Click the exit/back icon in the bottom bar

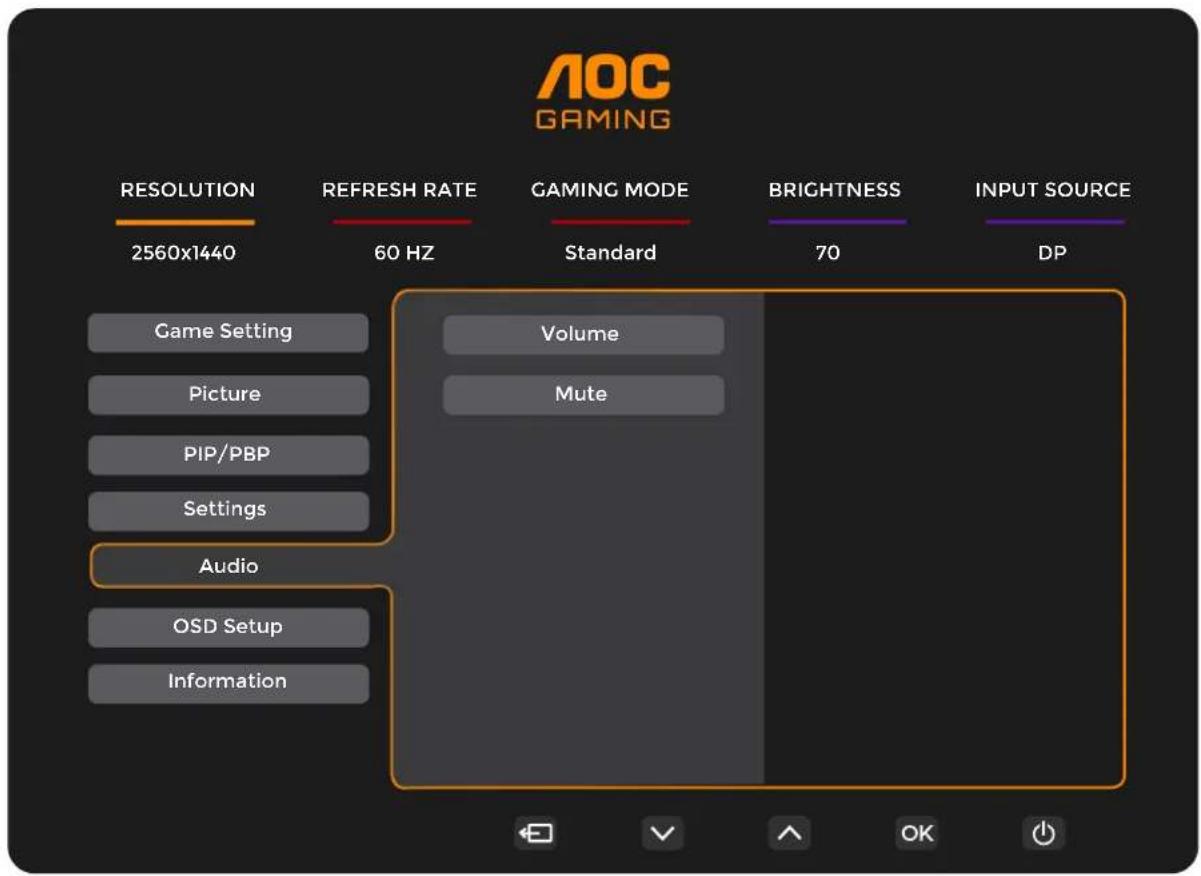pos(536,833)
